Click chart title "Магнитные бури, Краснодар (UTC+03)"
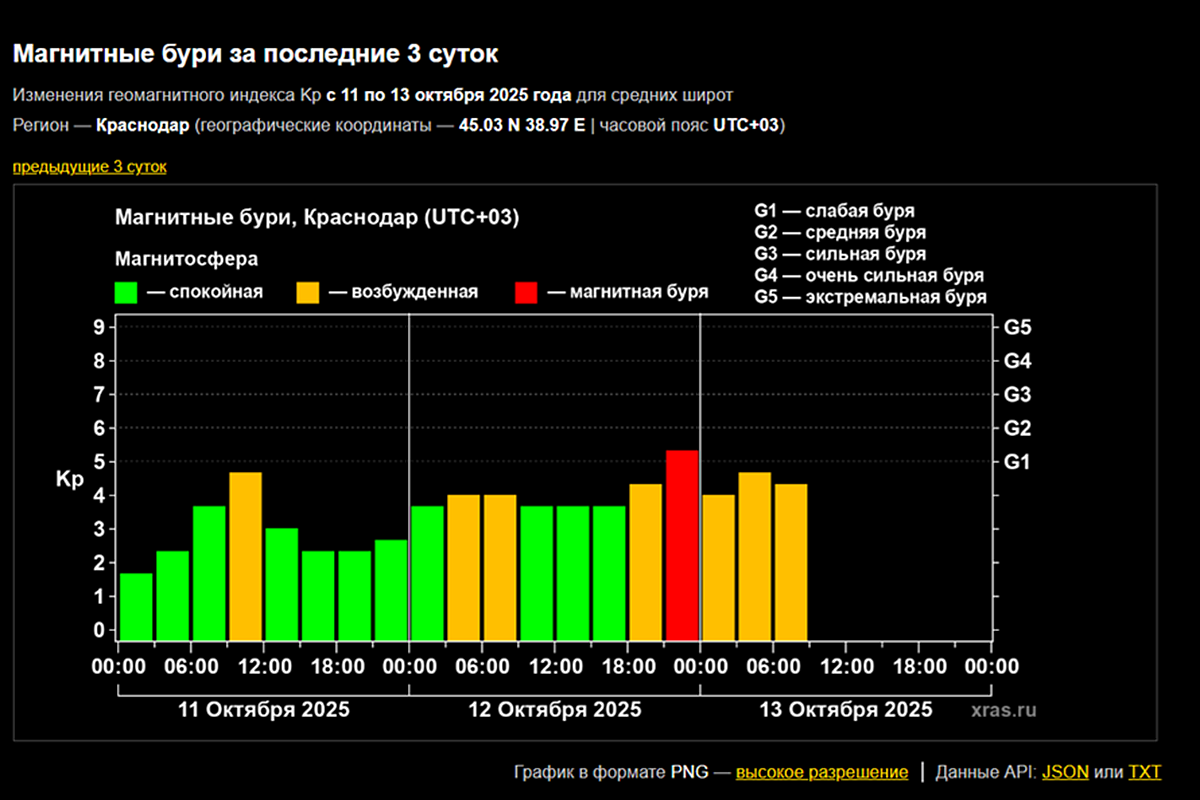This screenshot has width=1200, height=800. (317, 218)
